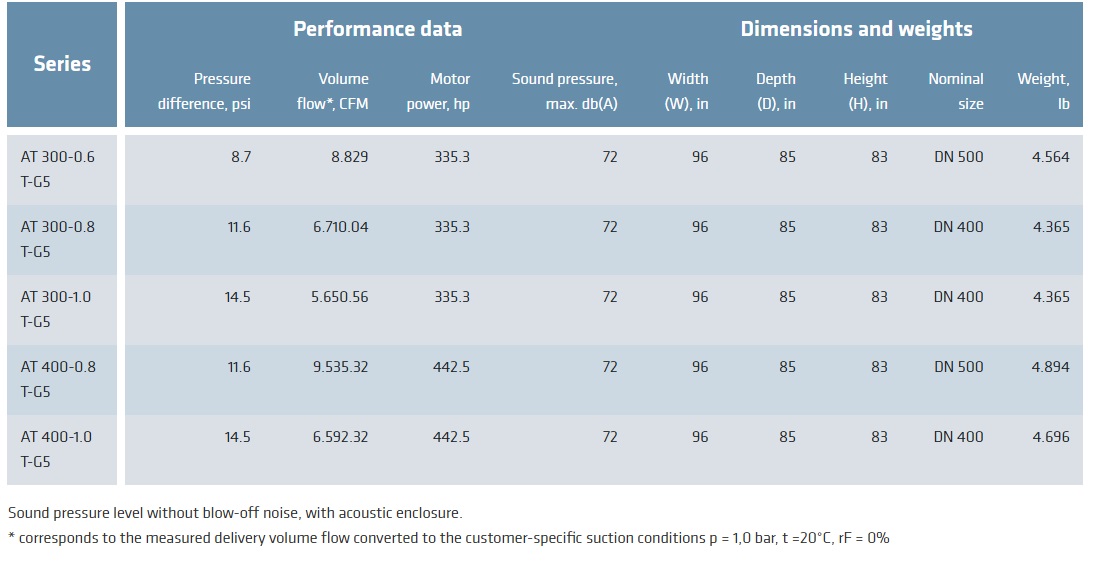
Task: Select the 4.894 weight cell
Action: (x=1050, y=367)
